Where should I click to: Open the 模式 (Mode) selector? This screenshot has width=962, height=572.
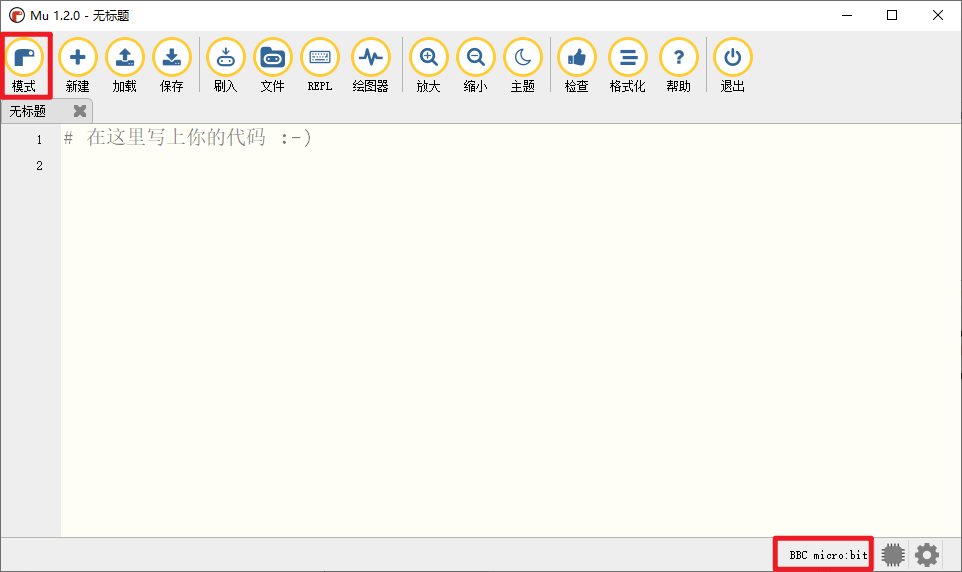(x=24, y=58)
